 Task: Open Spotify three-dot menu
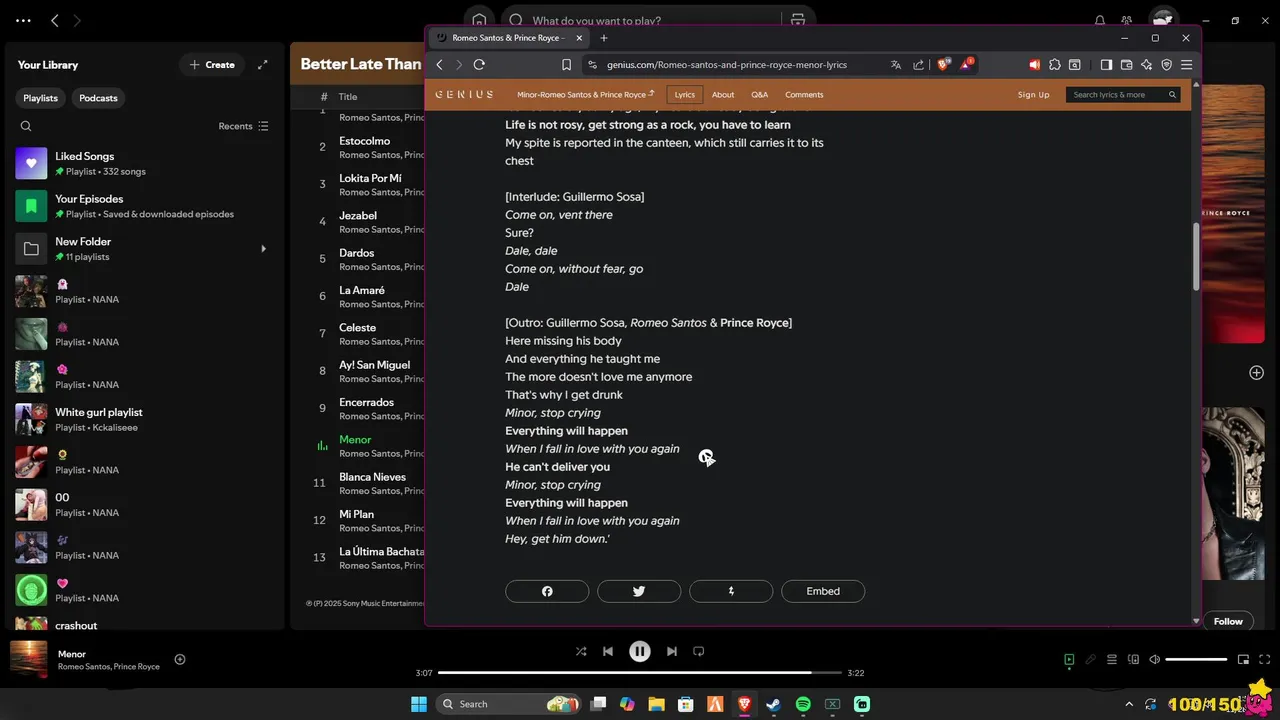pos(24,20)
